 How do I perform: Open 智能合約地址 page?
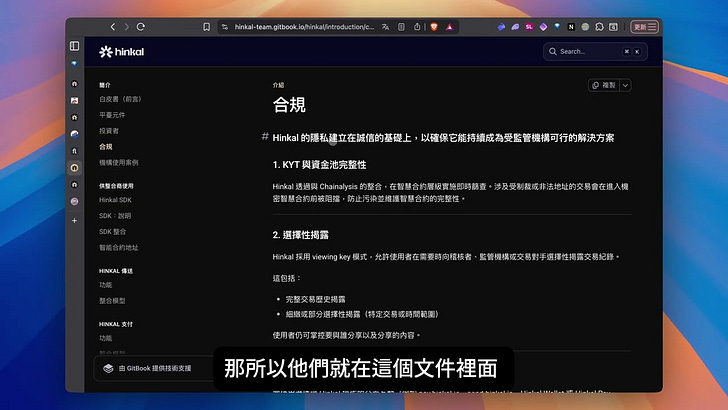tap(118, 247)
